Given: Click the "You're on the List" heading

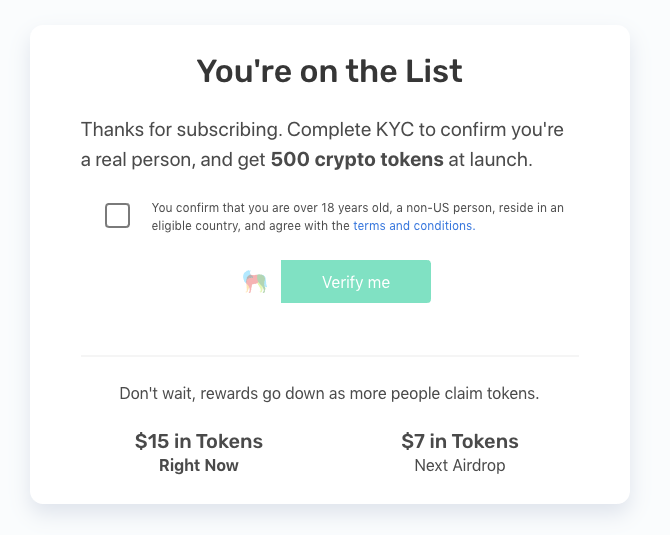Looking at the screenshot, I should coord(329,71).
